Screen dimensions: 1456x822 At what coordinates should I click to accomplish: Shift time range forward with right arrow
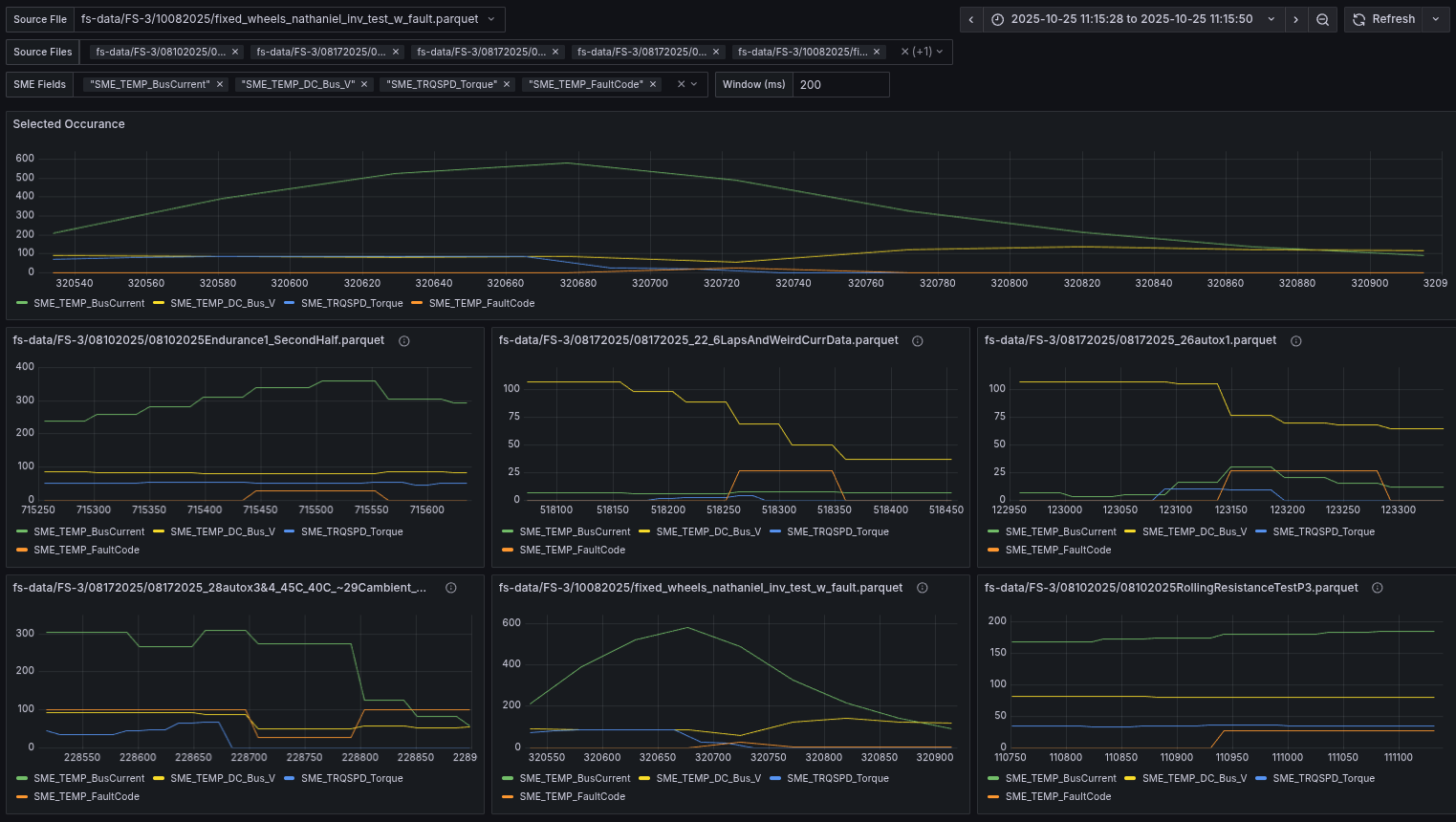(x=1295, y=19)
